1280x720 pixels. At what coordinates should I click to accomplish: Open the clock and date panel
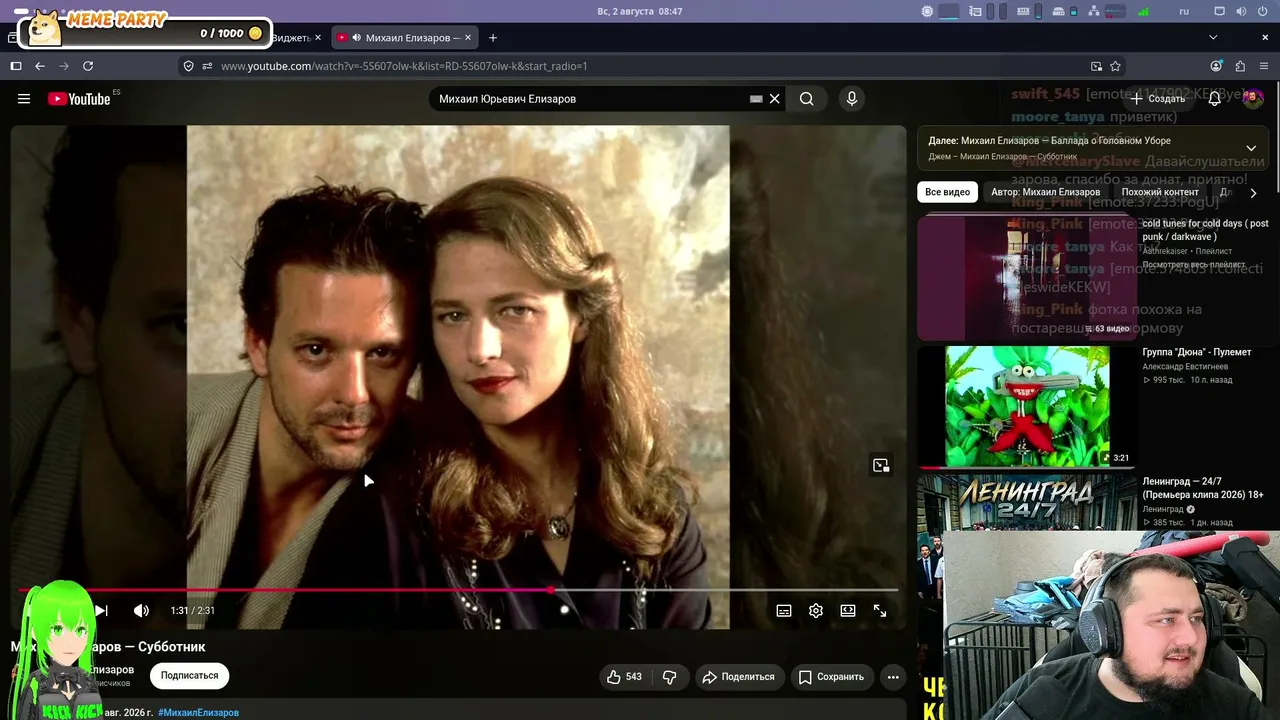640,11
